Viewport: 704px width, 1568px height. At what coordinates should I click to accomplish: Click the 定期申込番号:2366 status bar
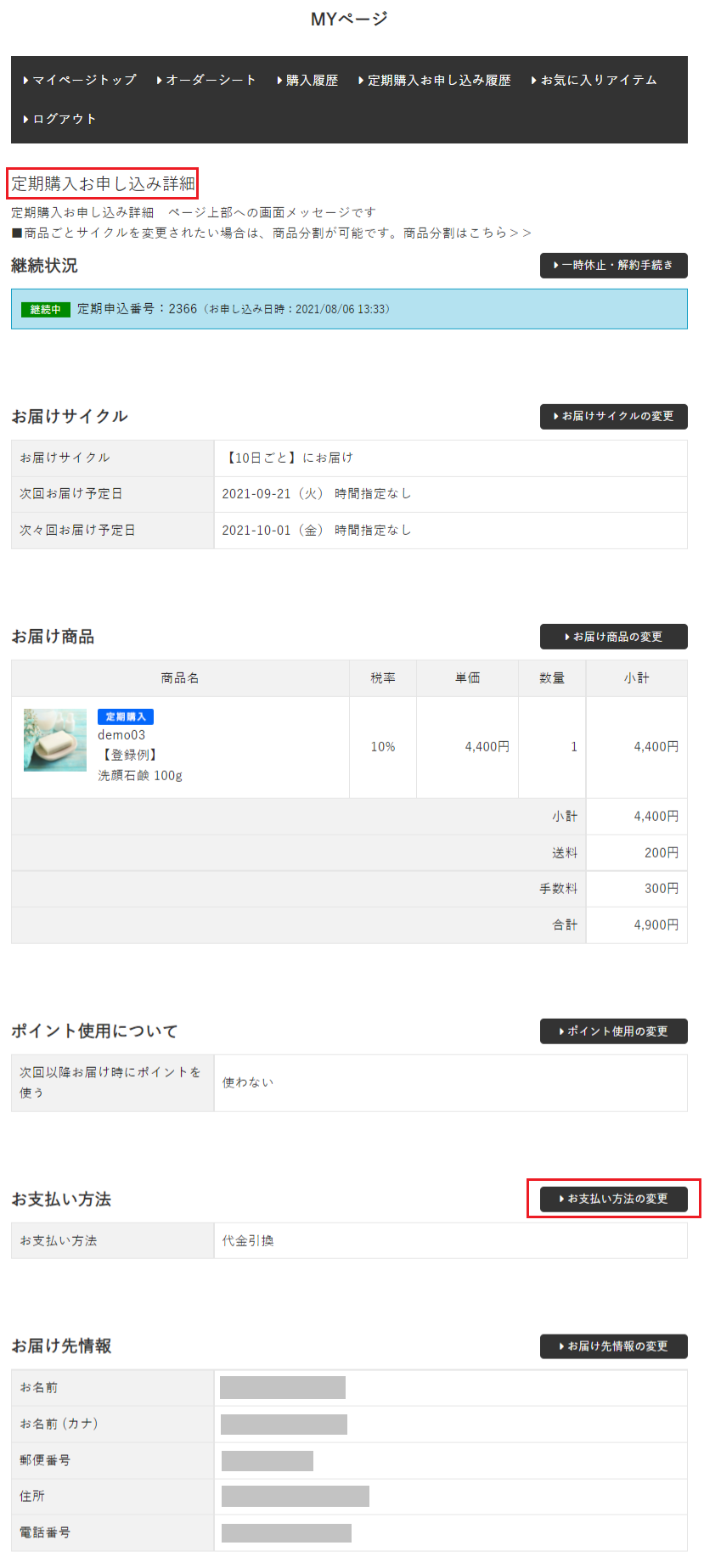click(x=234, y=309)
